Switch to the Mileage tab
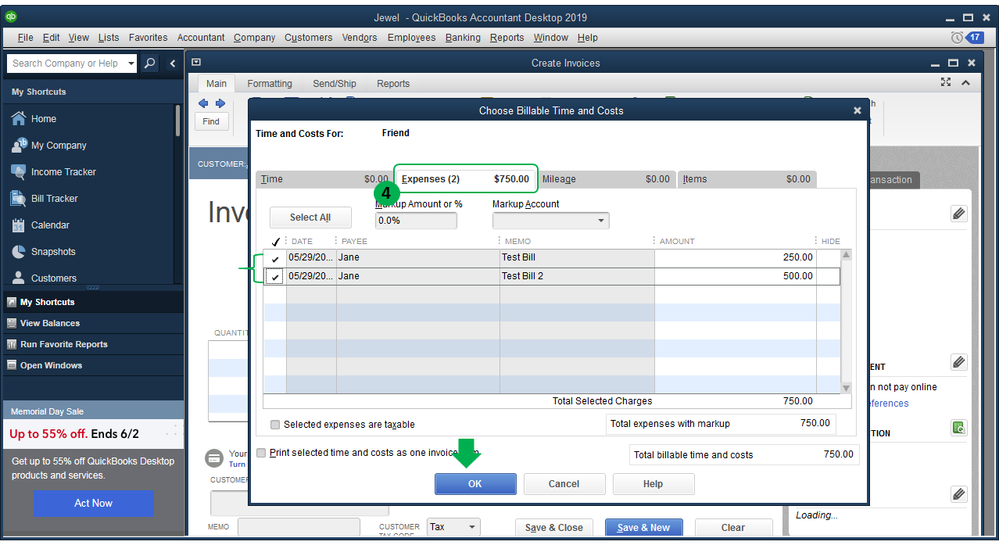The image size is (999, 546). [605, 179]
